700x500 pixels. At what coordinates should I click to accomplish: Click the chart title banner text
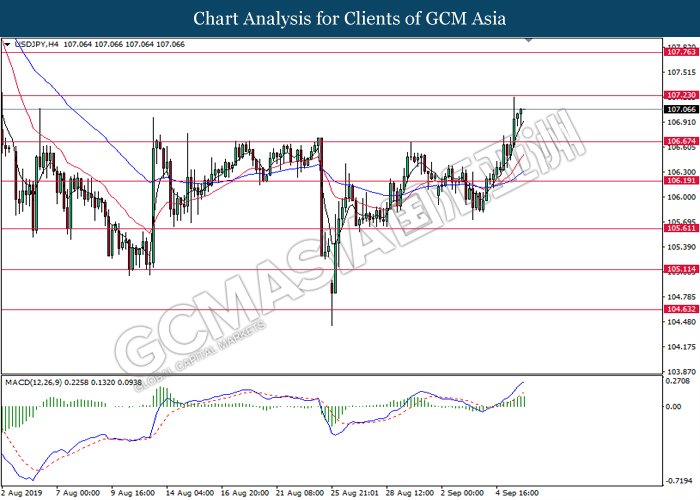pyautogui.click(x=349, y=19)
